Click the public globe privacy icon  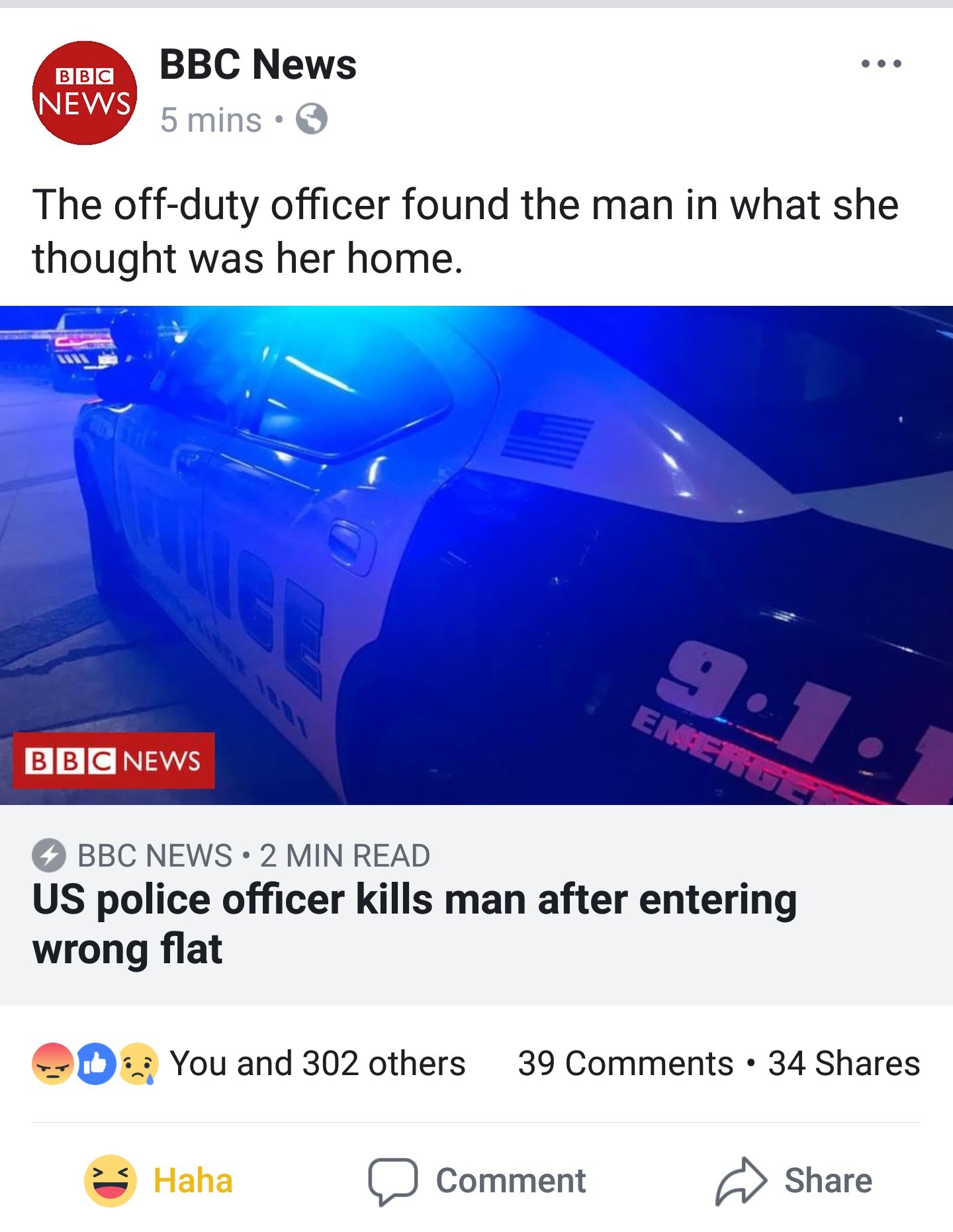tap(311, 120)
